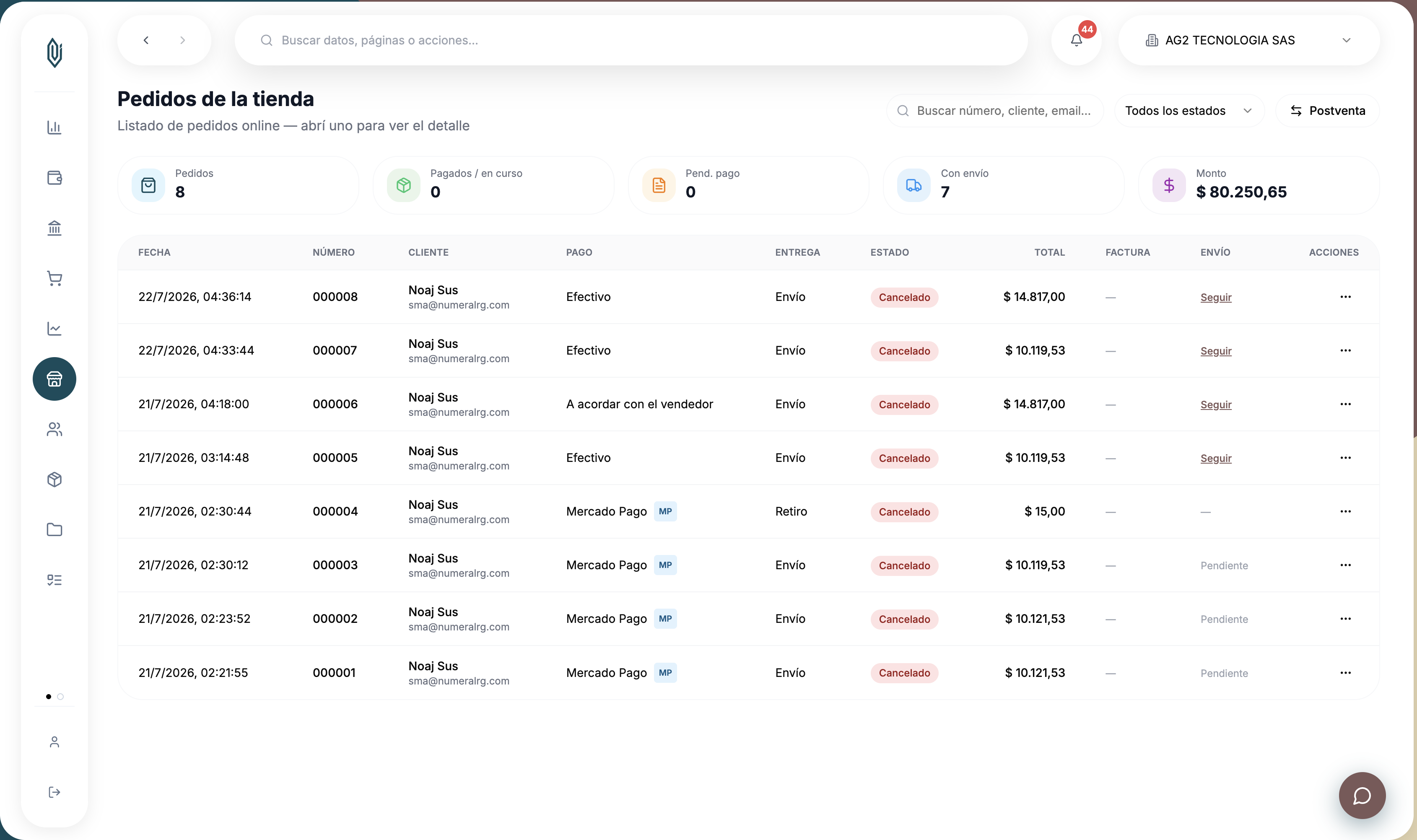Open the notifications bell with 44 badge
This screenshot has height=840, width=1417.
point(1077,40)
